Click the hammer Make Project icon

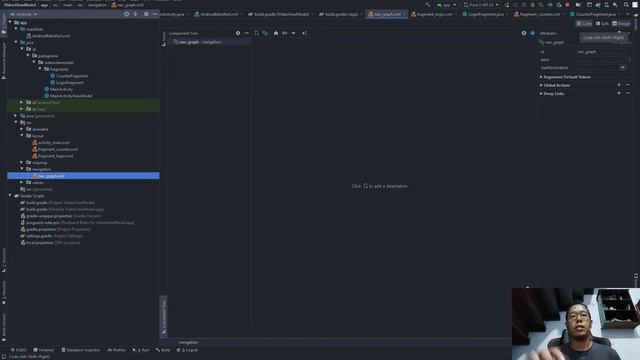click(x=428, y=5)
